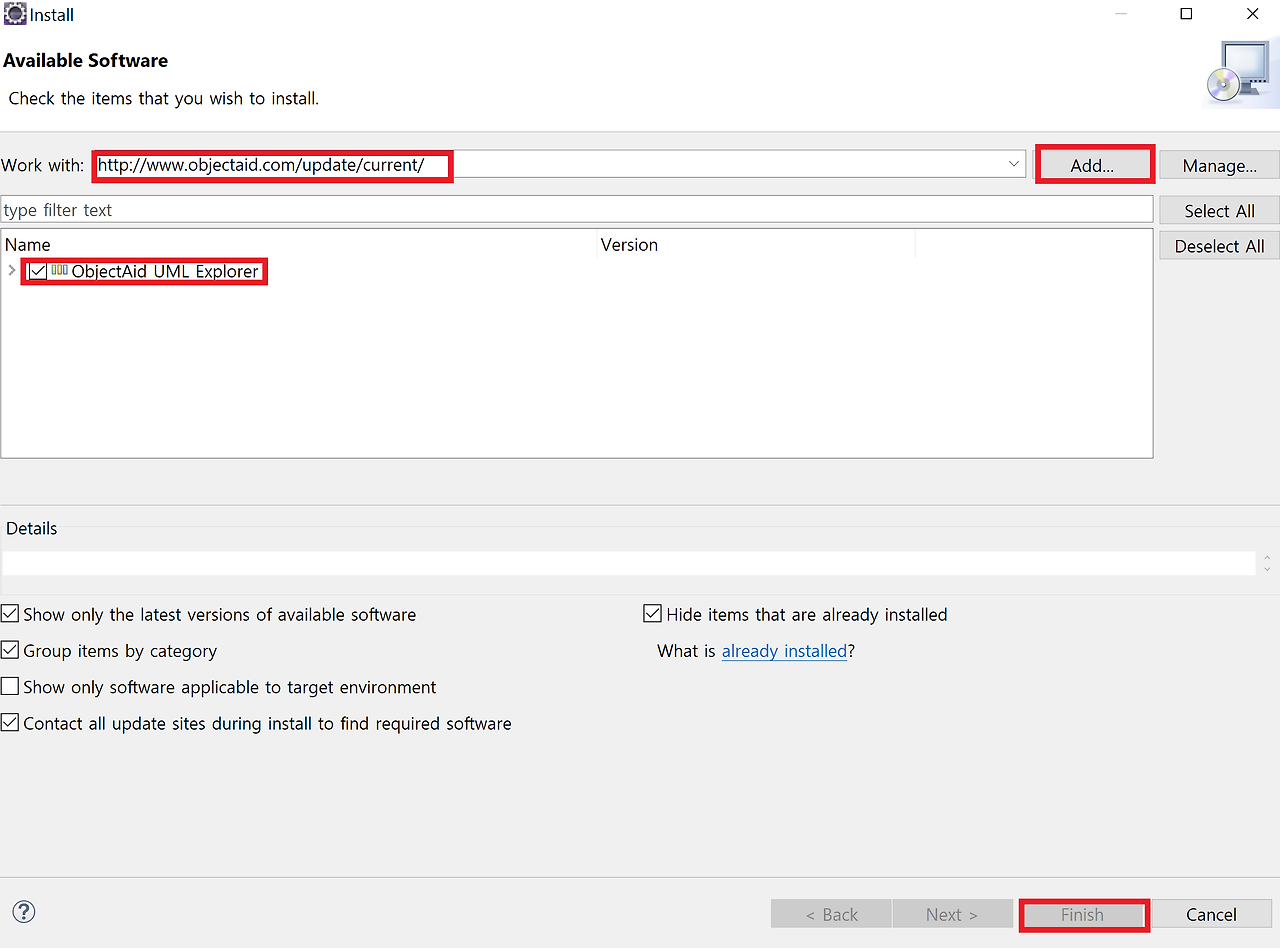The width and height of the screenshot is (1280, 948).
Task: Disable contacting all update sites during install
Action: (x=10, y=722)
